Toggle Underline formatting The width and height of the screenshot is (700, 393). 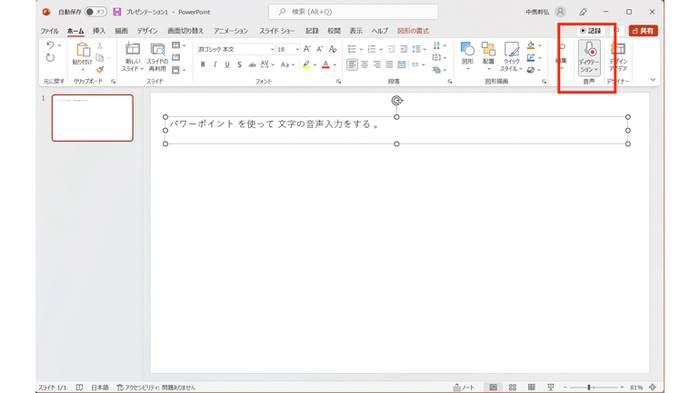click(227, 65)
